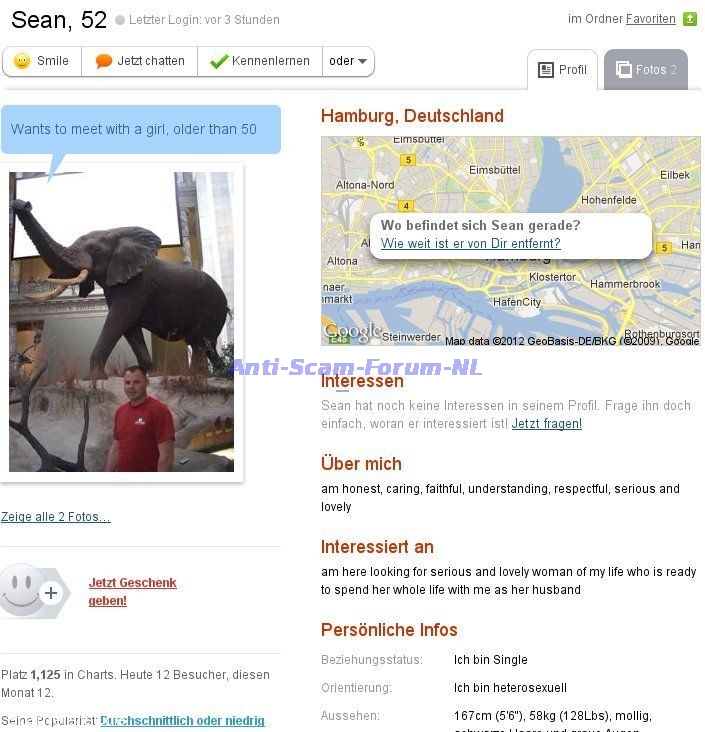The image size is (705, 732).
Task: Open 'Zeige alle 2 Fotos...' link
Action: coord(56,517)
